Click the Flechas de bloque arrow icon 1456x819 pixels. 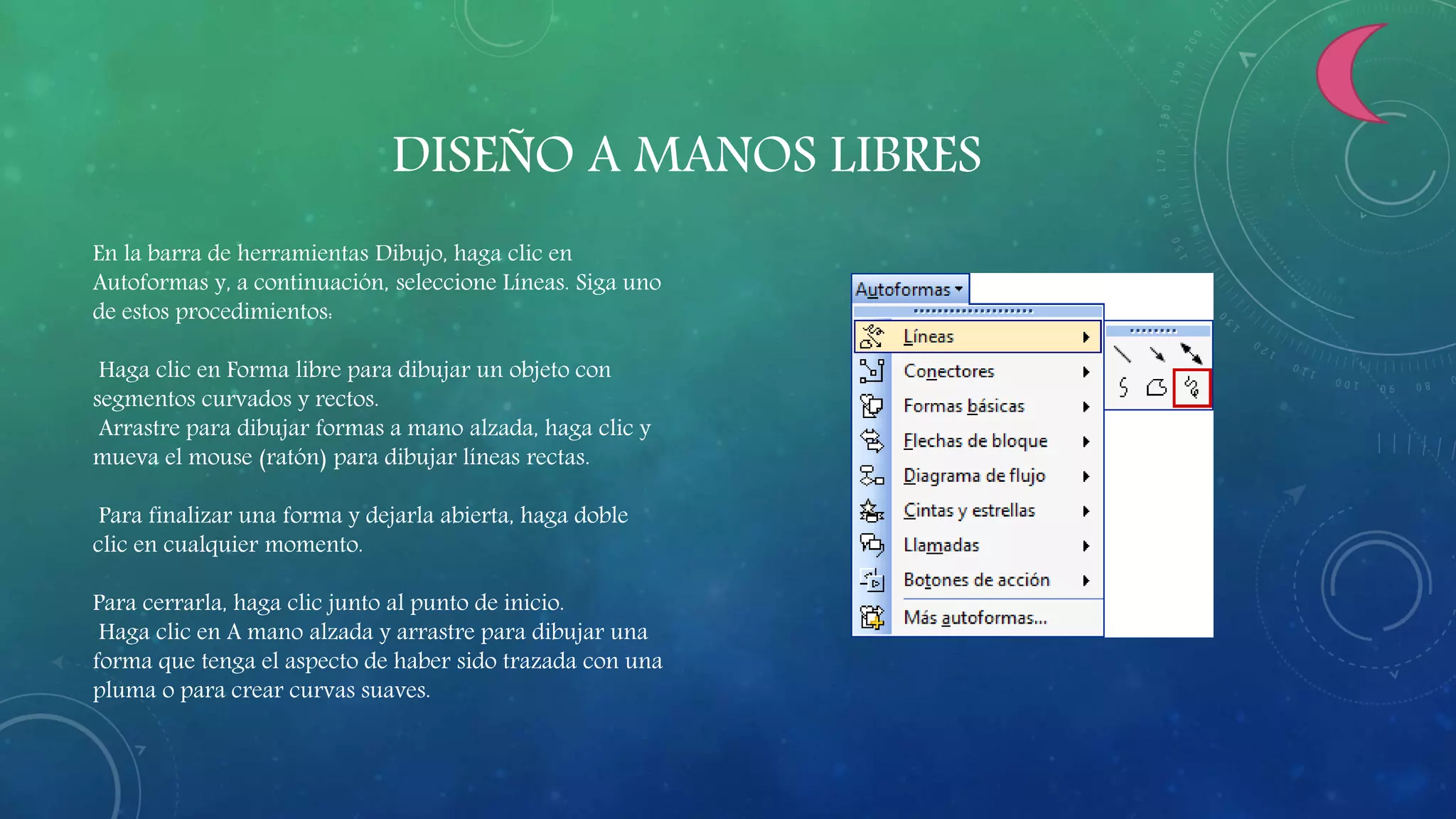[872, 441]
